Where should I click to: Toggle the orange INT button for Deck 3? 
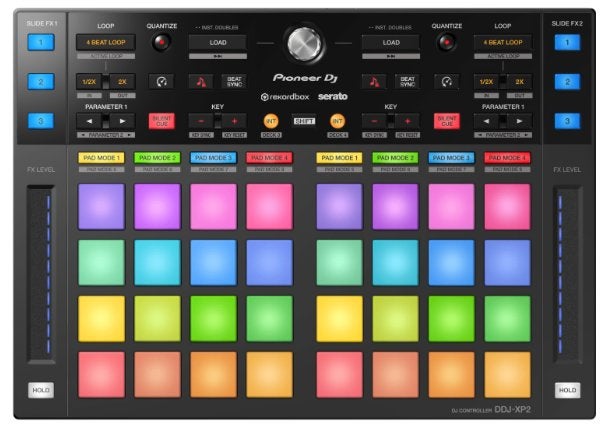271,121
